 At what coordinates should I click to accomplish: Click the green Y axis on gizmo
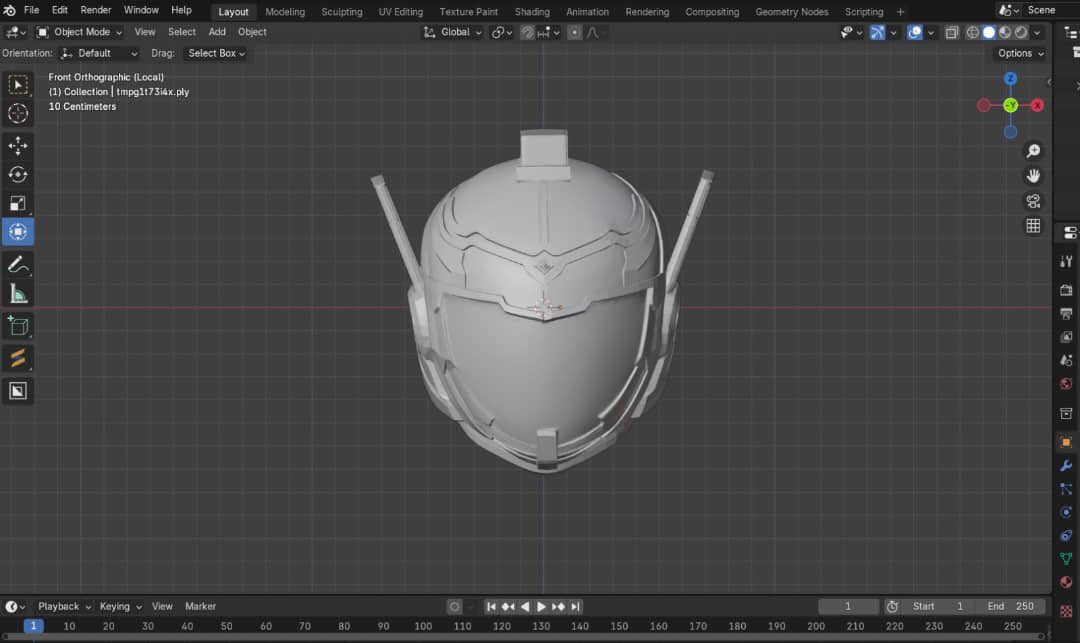coord(1010,105)
